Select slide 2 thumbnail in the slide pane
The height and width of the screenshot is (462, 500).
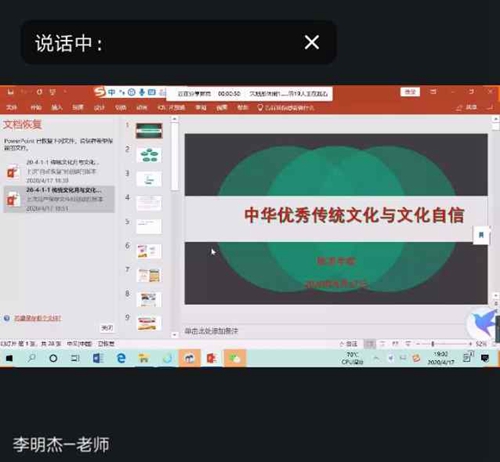coord(149,155)
